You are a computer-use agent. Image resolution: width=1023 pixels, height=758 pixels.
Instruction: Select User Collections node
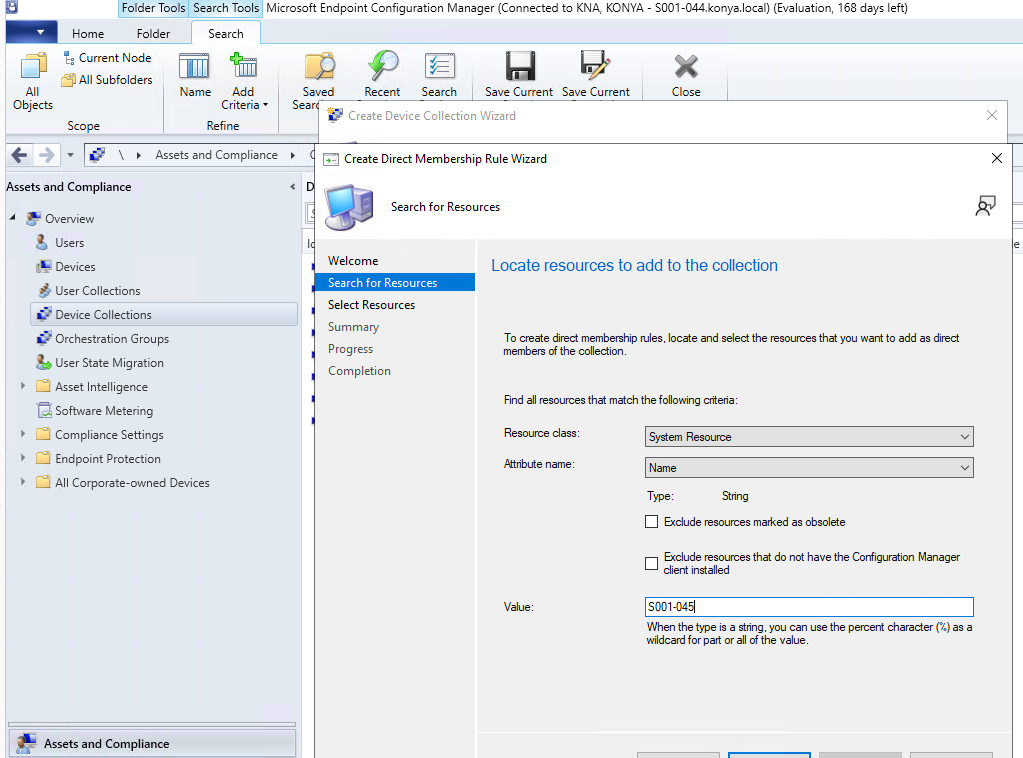coord(97,291)
